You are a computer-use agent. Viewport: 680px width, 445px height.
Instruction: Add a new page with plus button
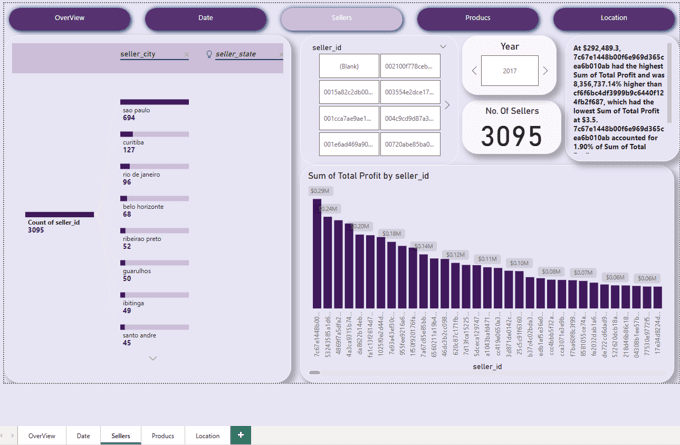tap(241, 435)
